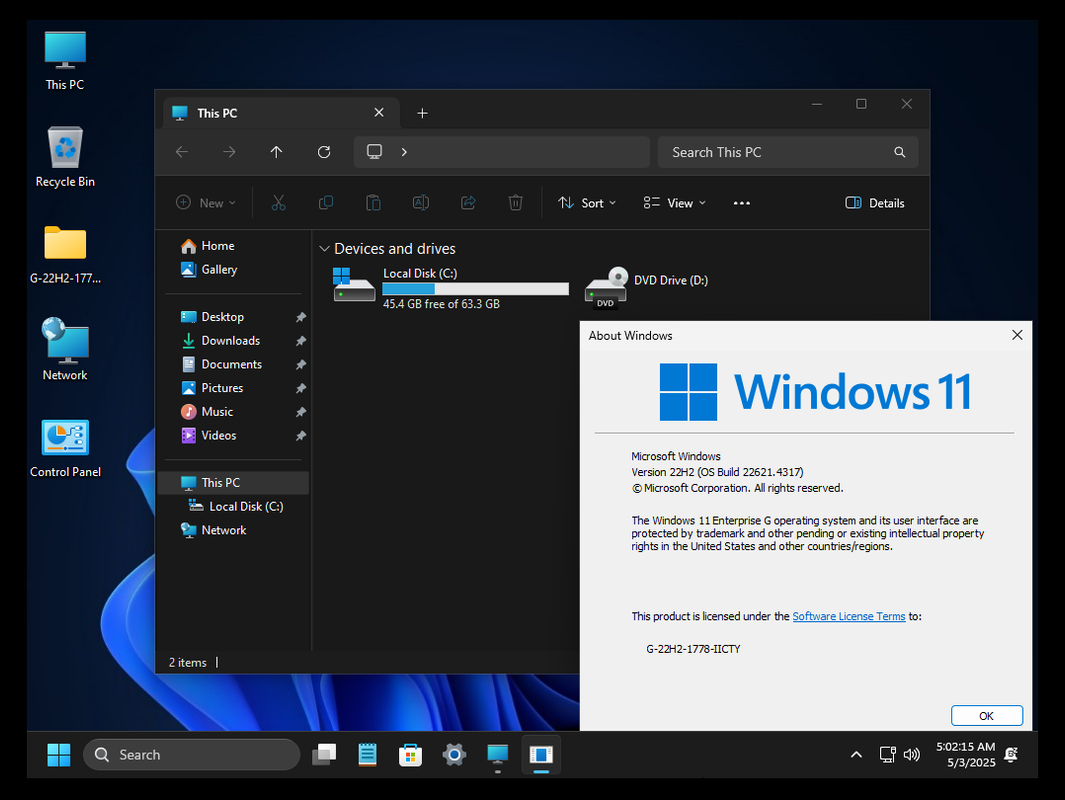Image resolution: width=1065 pixels, height=800 pixels.
Task: Open the network tray icon
Action: (887, 754)
